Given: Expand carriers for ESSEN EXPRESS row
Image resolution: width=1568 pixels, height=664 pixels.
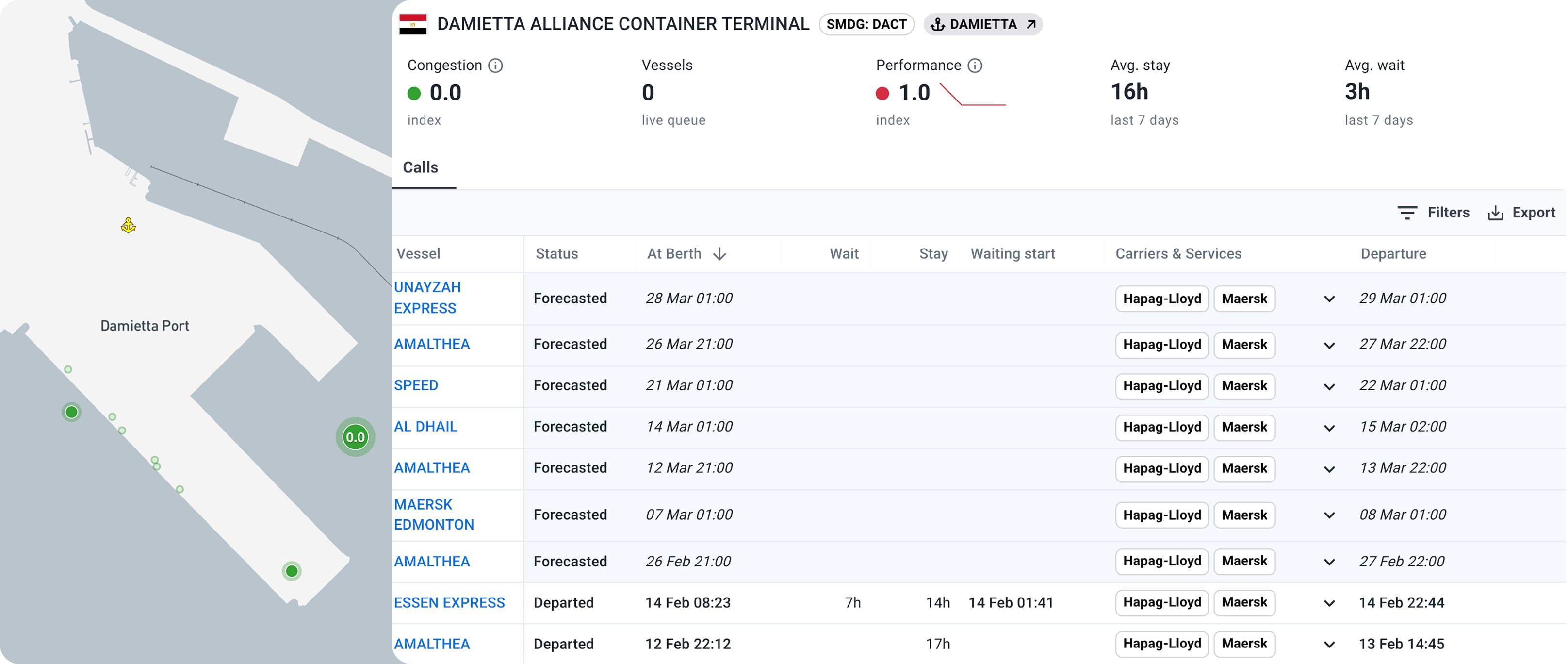Looking at the screenshot, I should (x=1329, y=603).
